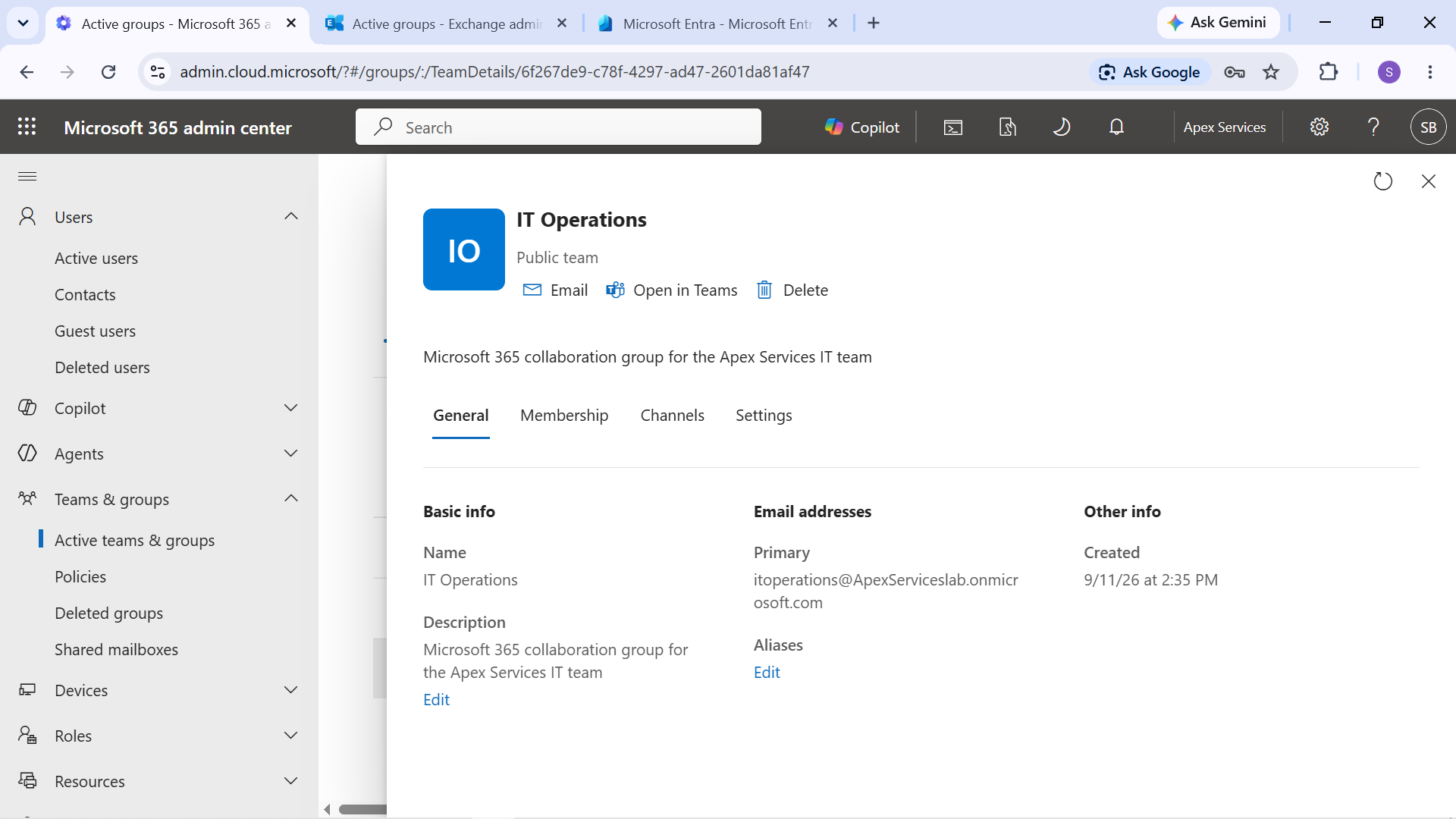Image resolution: width=1456 pixels, height=819 pixels.
Task: Expand the Resources nav section chevron
Action: point(291,781)
